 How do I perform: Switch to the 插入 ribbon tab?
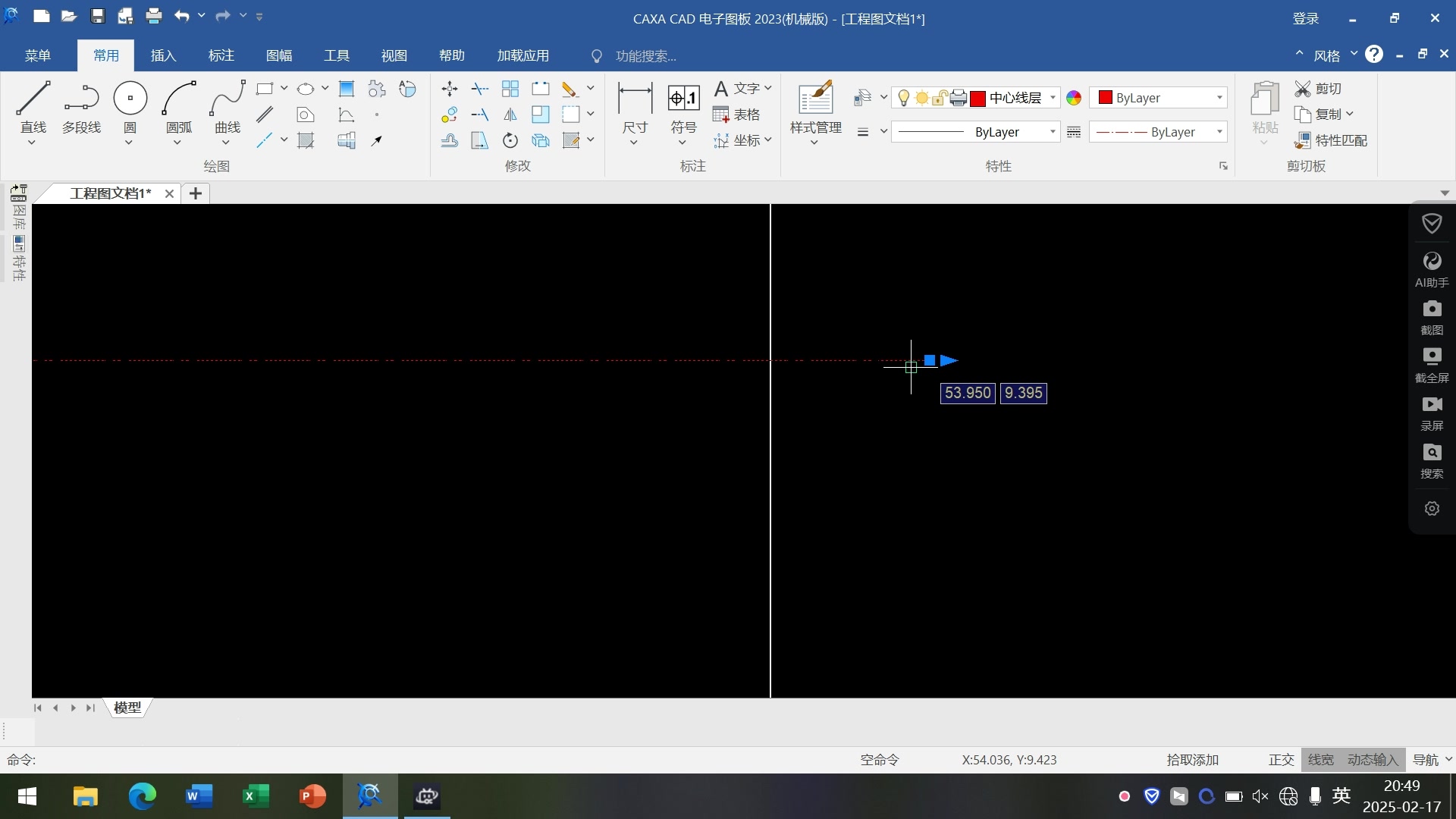pyautogui.click(x=163, y=55)
